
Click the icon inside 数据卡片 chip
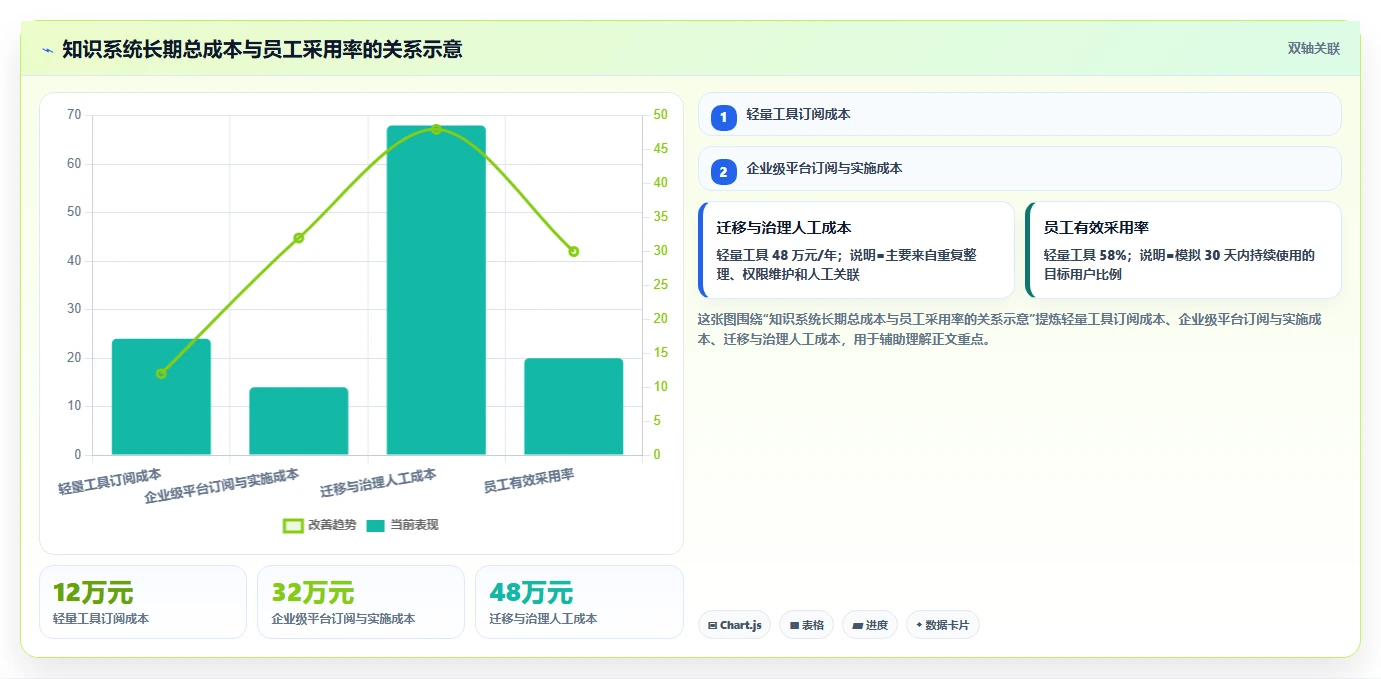918,625
